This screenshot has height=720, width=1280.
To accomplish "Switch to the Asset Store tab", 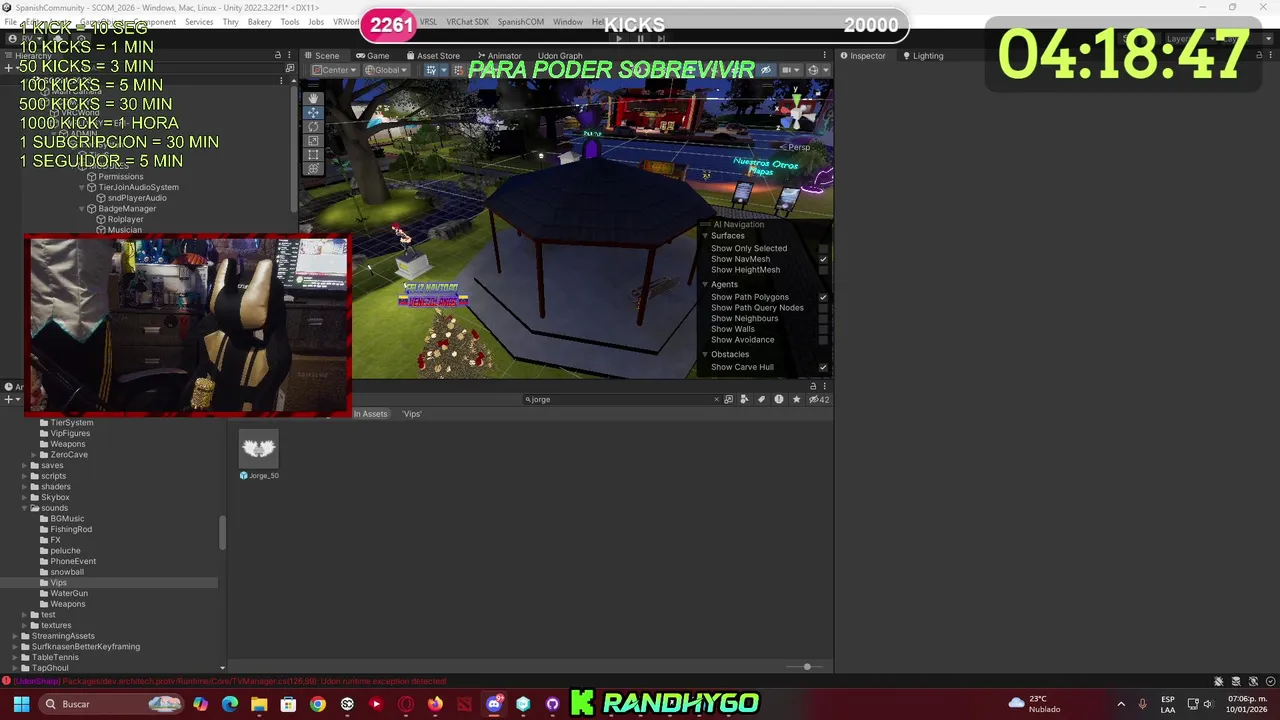I will 433,56.
